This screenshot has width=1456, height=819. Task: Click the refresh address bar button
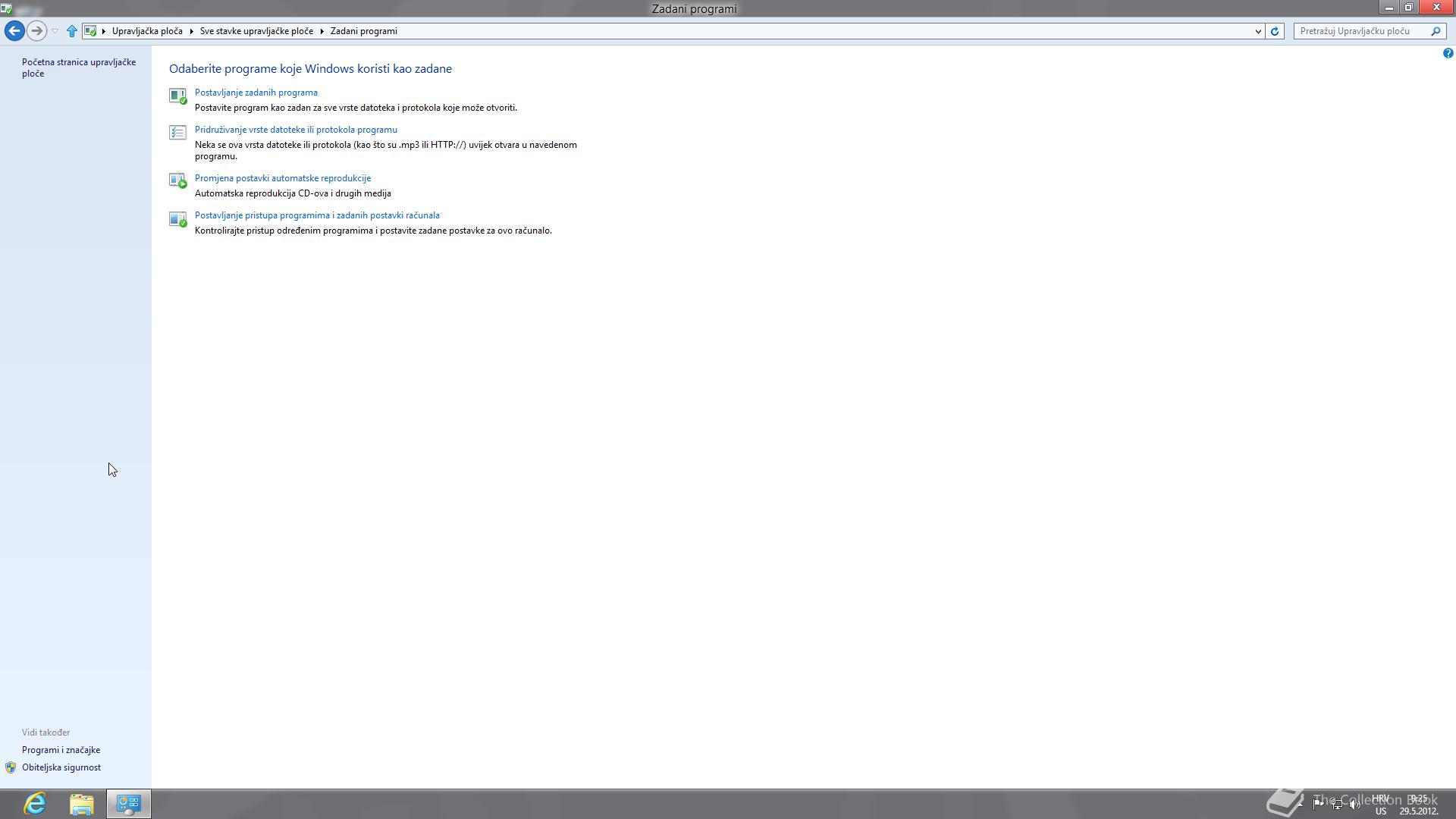pyautogui.click(x=1275, y=31)
